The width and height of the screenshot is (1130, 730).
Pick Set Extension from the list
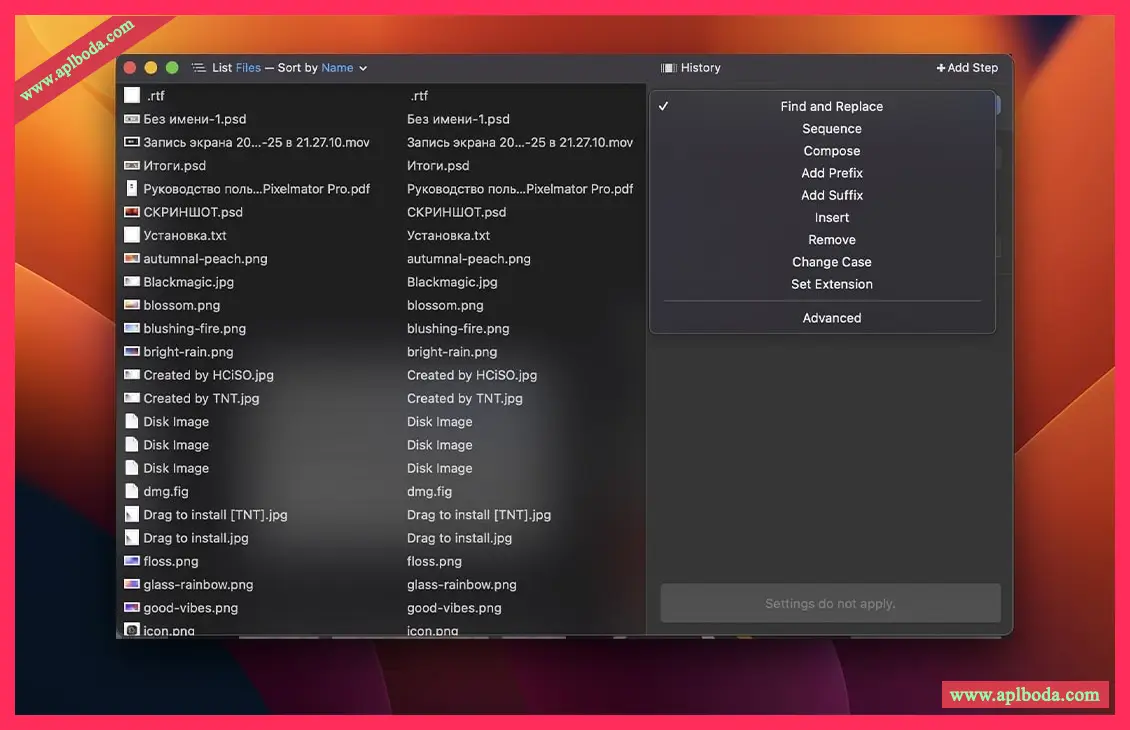click(x=831, y=284)
